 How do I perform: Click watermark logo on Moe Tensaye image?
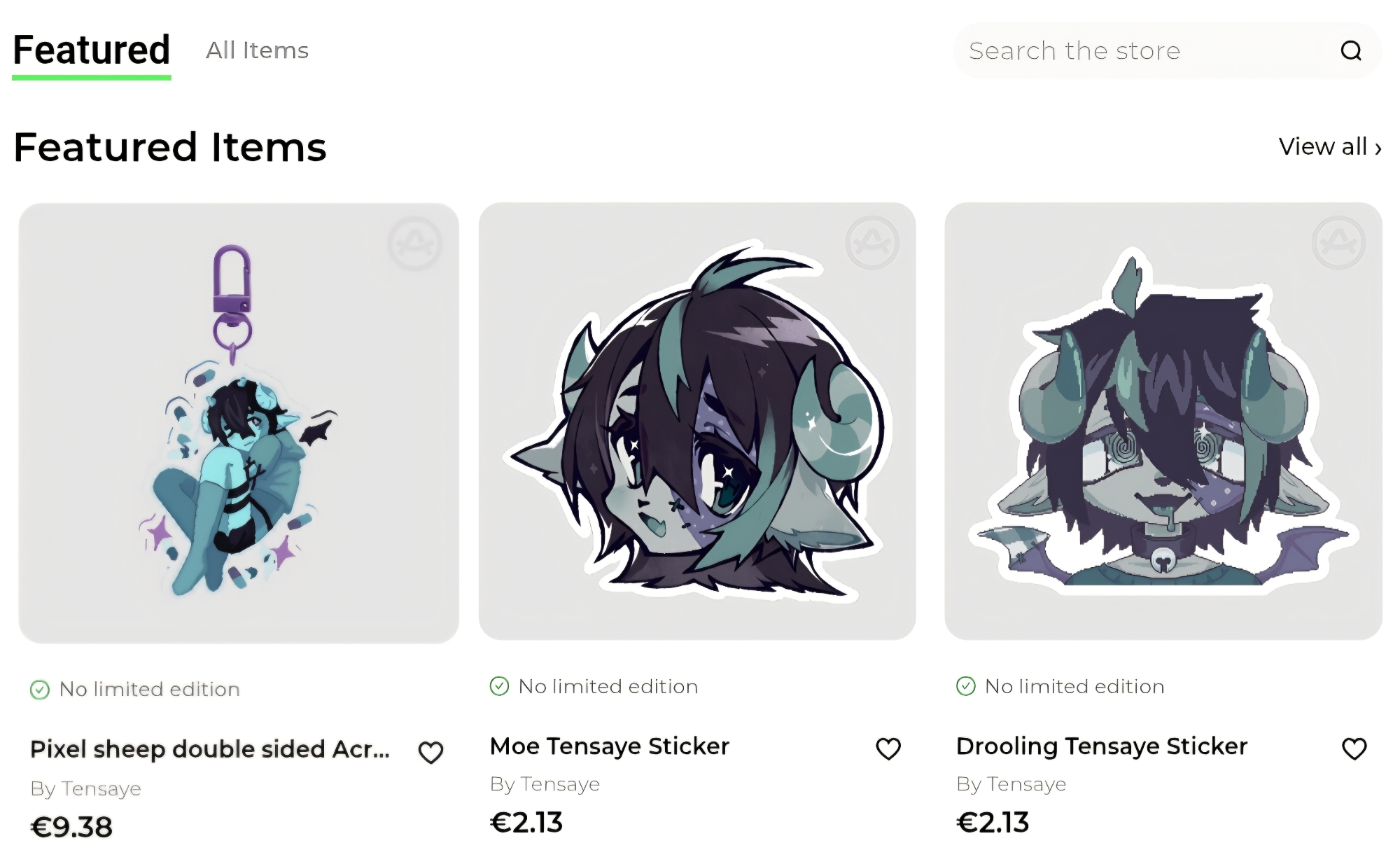tap(872, 243)
